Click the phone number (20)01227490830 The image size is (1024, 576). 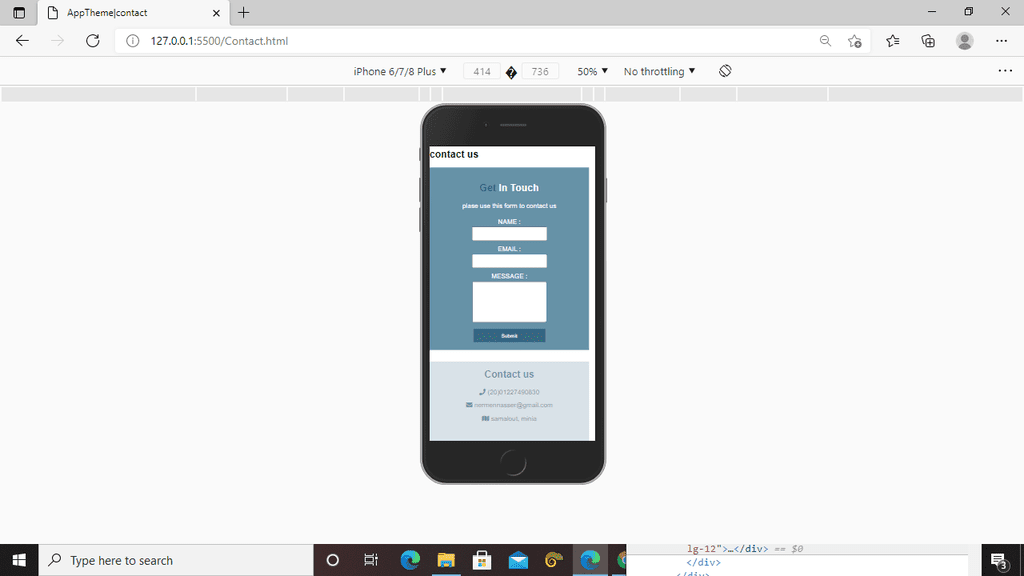click(x=513, y=392)
